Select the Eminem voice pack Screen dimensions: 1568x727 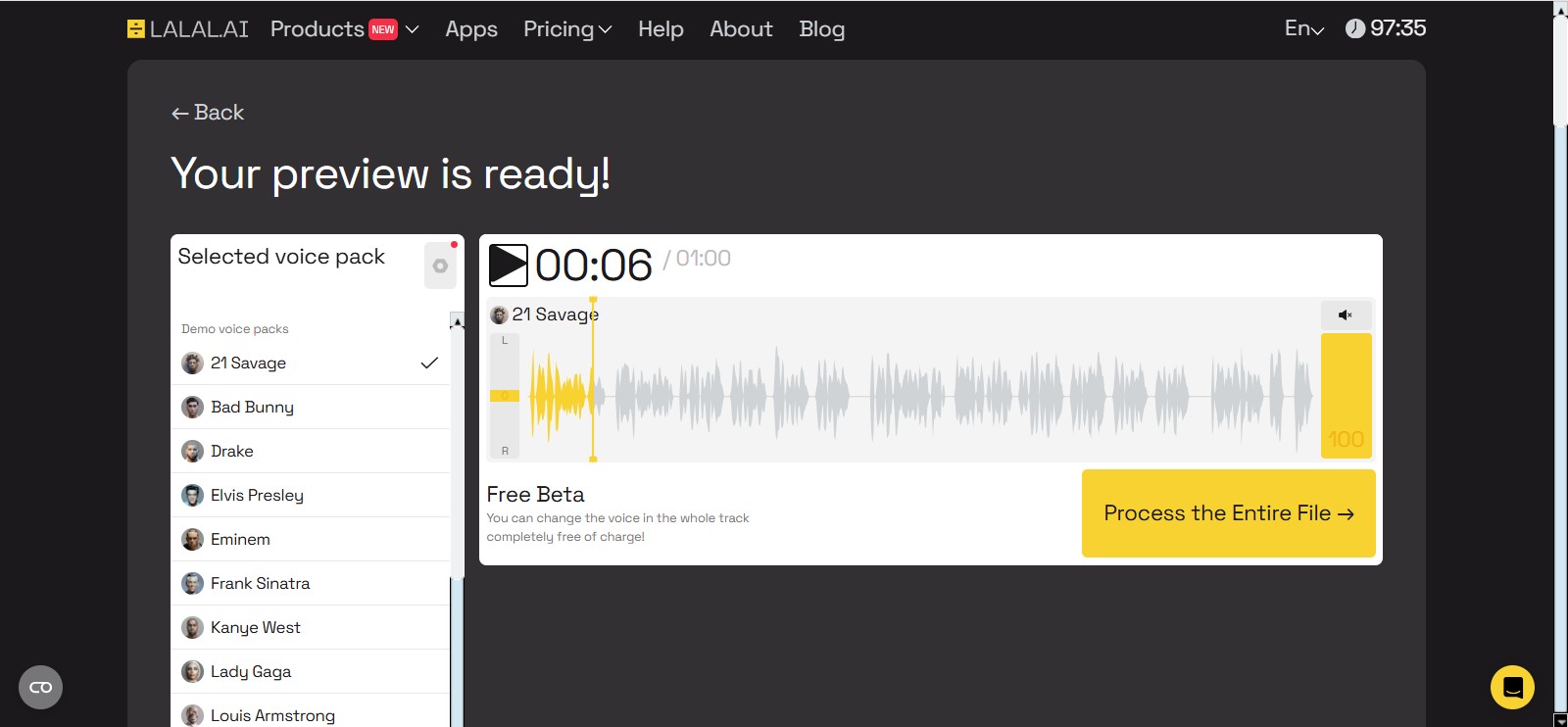[310, 539]
